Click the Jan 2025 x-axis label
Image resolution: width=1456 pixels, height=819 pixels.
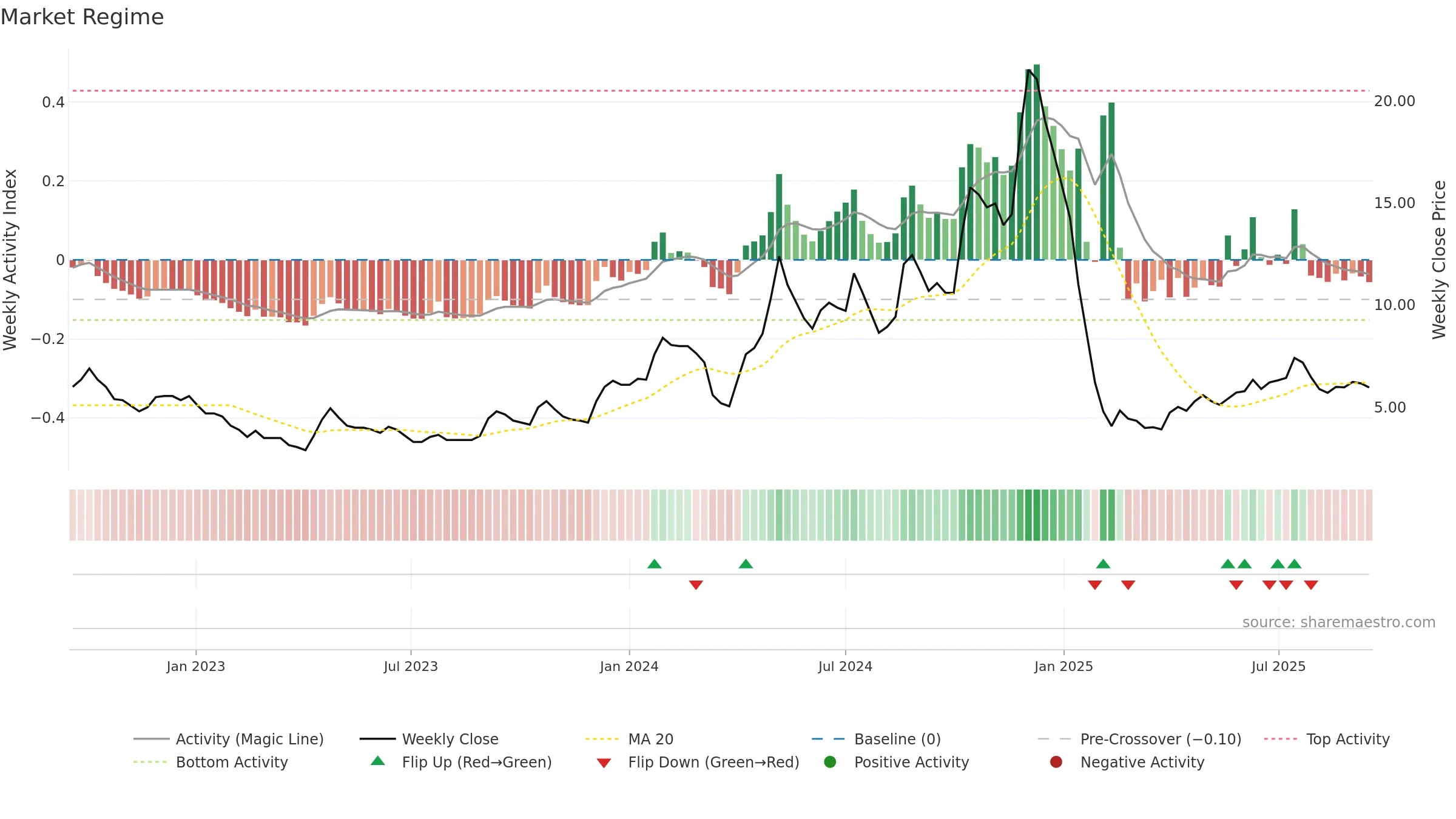point(1063,666)
